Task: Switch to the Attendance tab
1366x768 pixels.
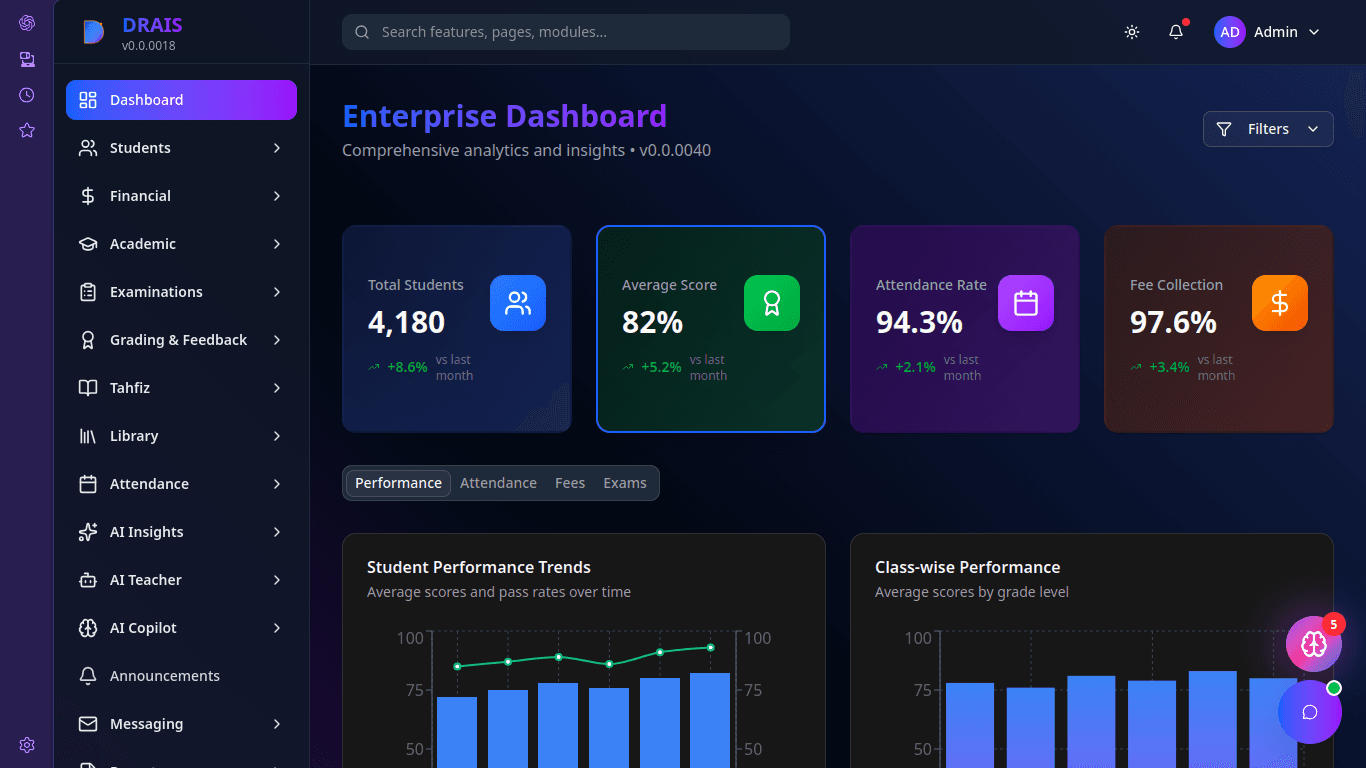Action: click(498, 482)
